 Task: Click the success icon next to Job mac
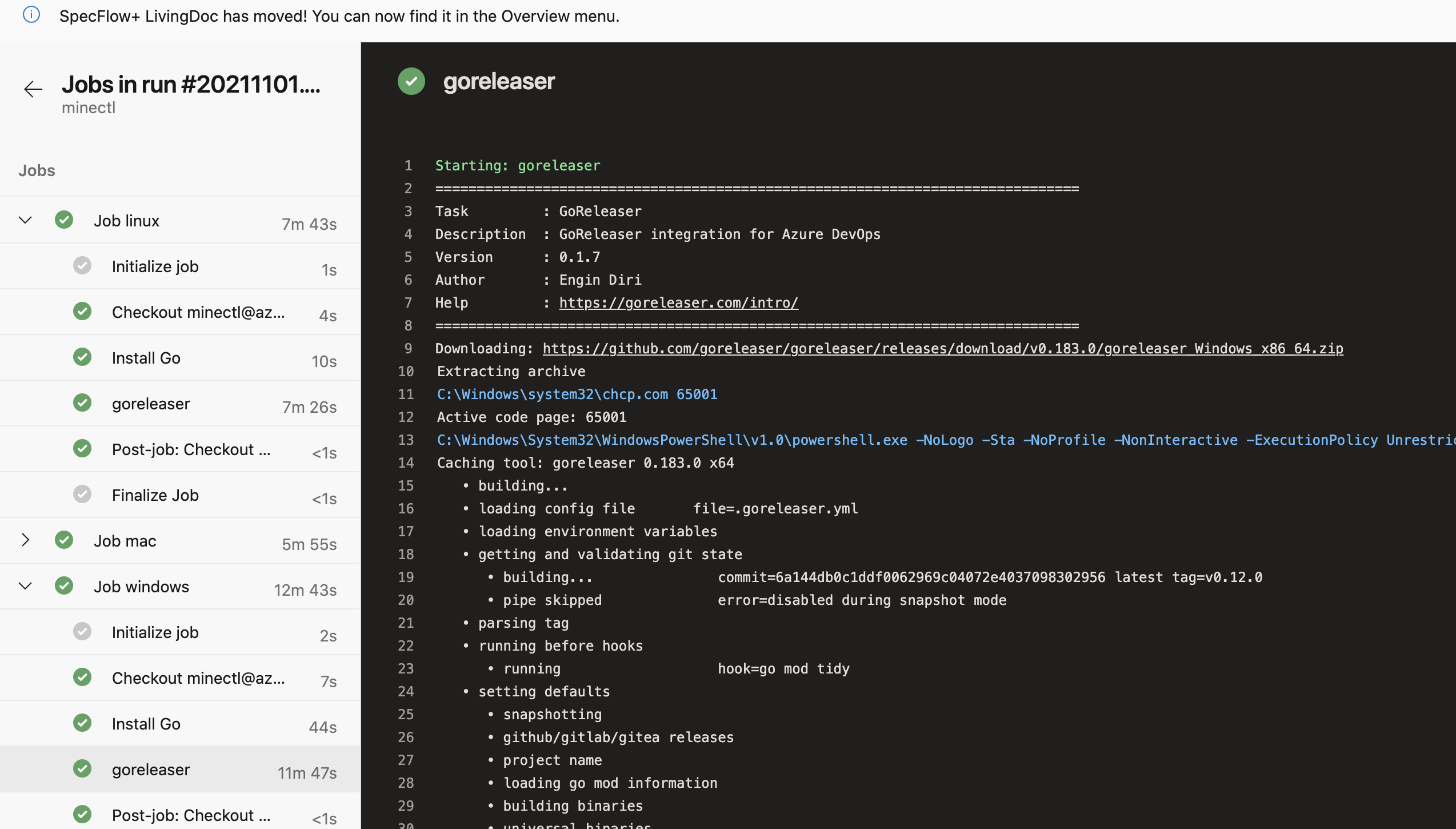coord(63,540)
